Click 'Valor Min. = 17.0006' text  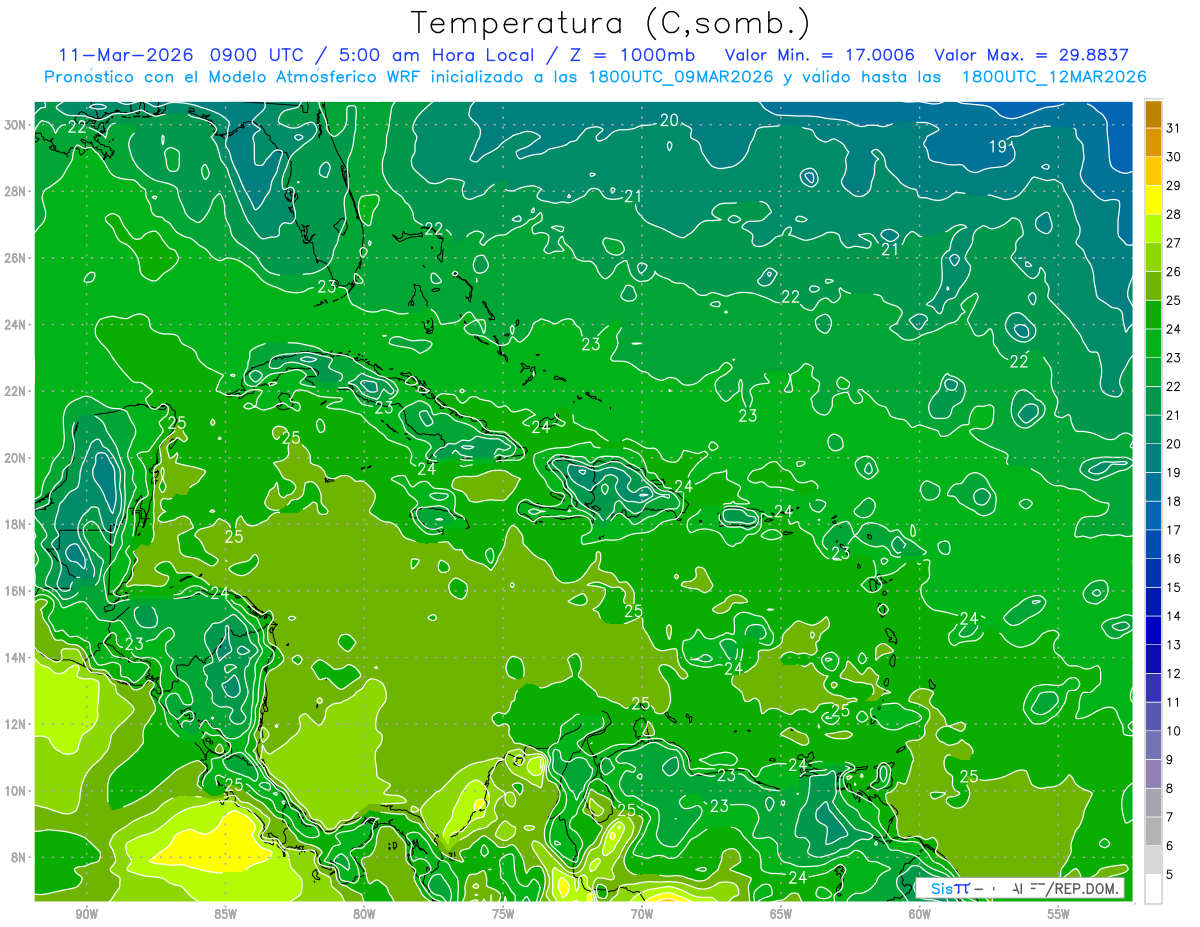820,55
